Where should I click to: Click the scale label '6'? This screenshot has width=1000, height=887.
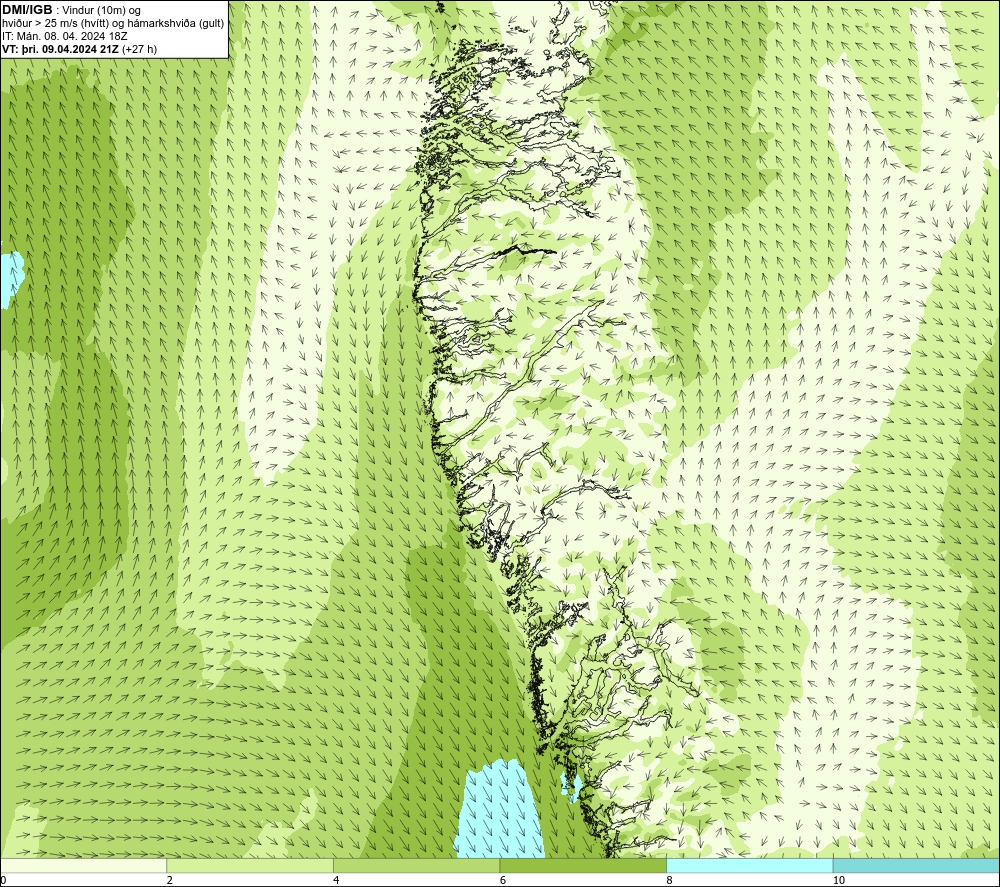503,880
